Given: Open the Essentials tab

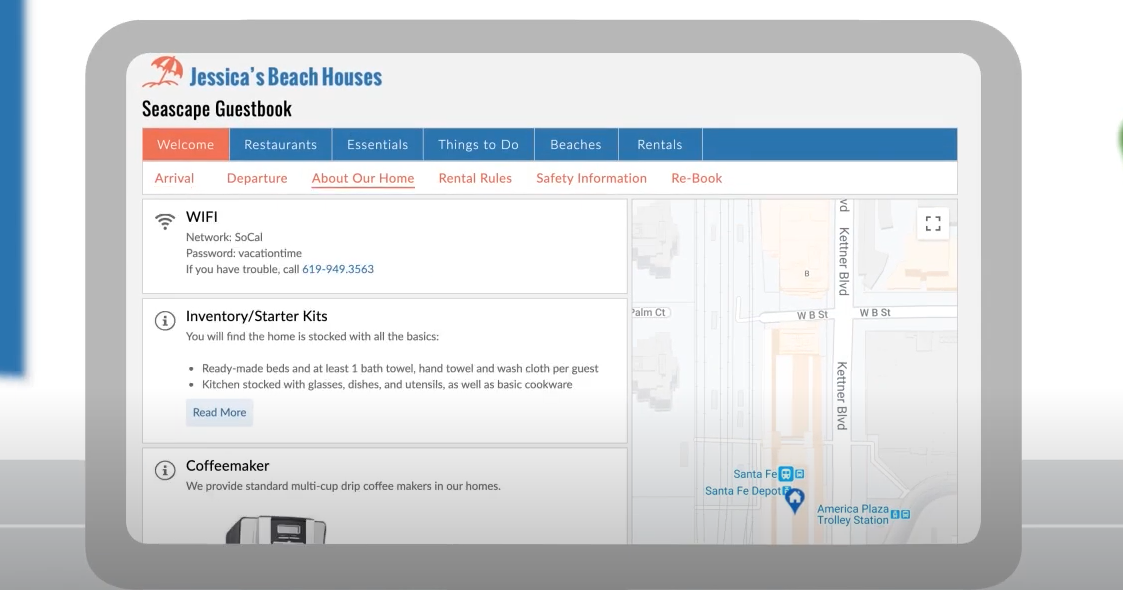Looking at the screenshot, I should 377,144.
